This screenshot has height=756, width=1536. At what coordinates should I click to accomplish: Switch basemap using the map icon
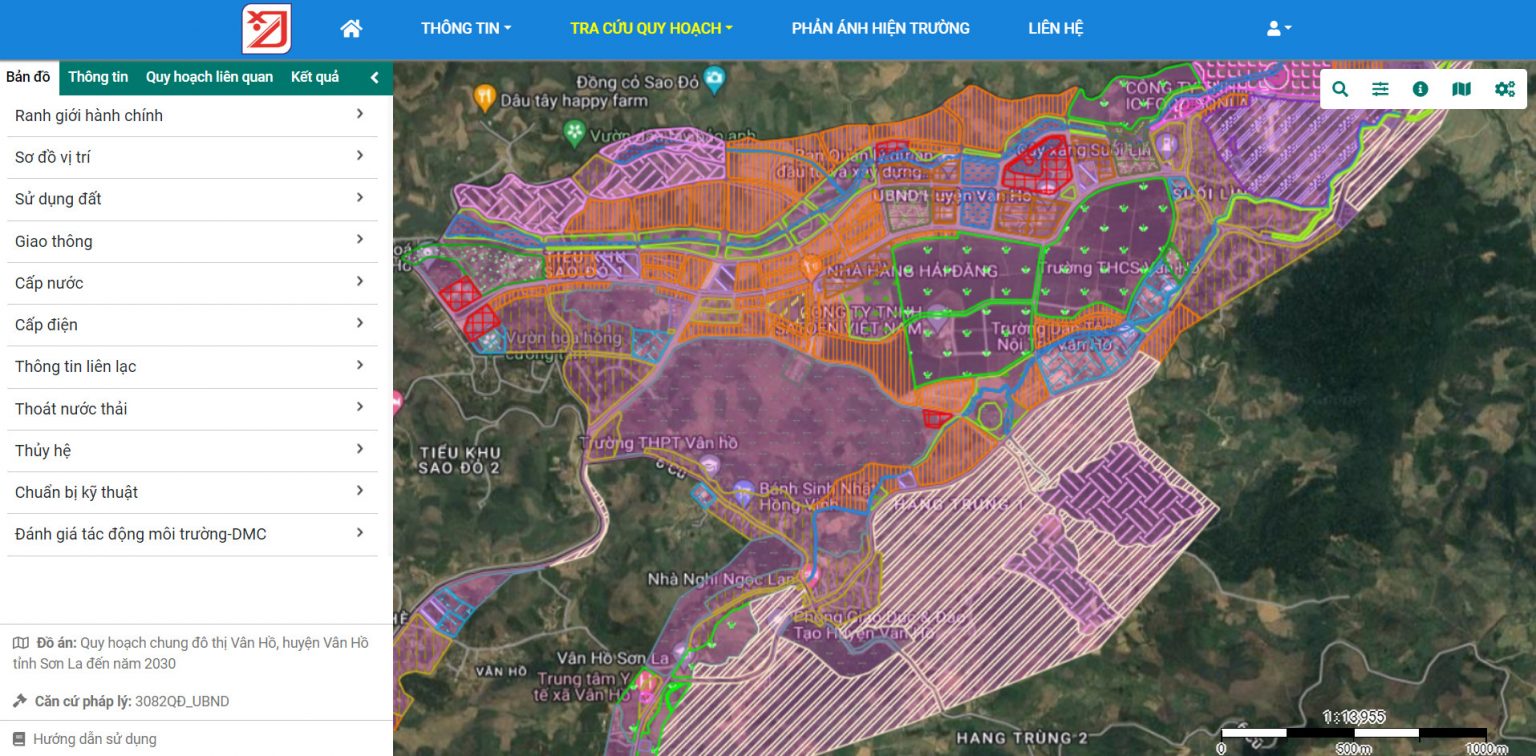tap(1461, 89)
